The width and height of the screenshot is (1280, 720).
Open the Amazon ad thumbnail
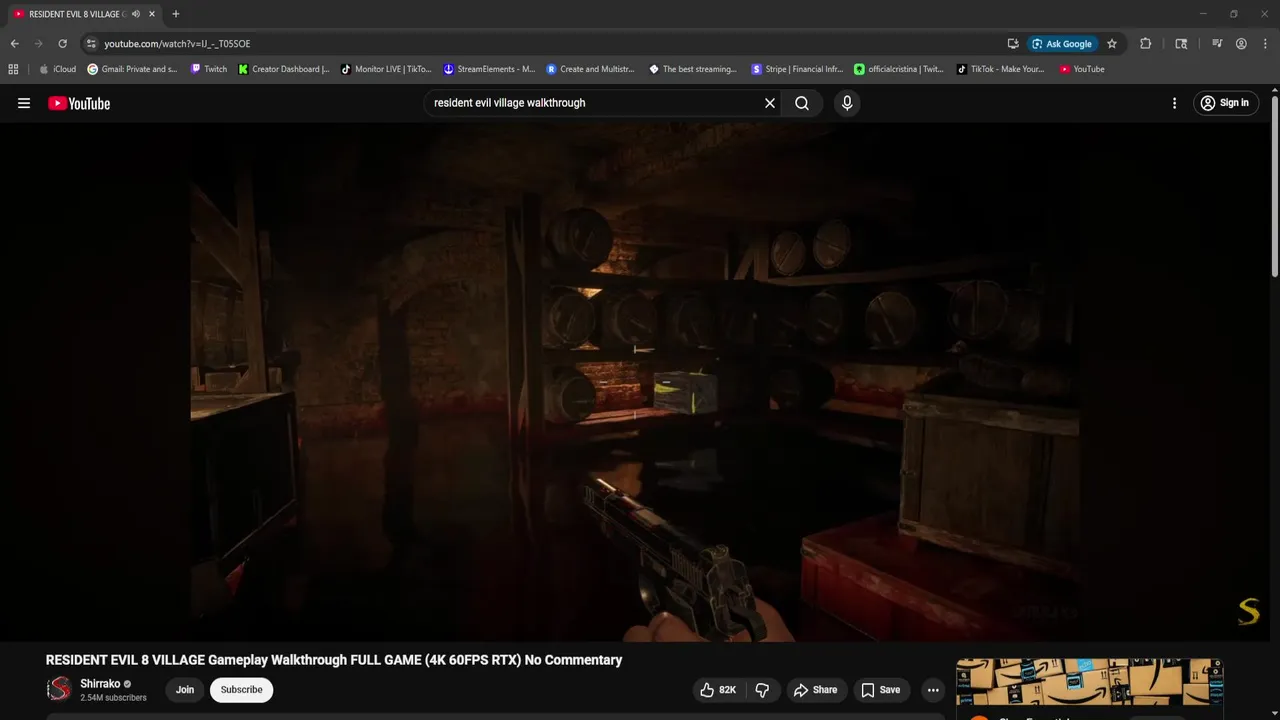pyautogui.click(x=1089, y=682)
